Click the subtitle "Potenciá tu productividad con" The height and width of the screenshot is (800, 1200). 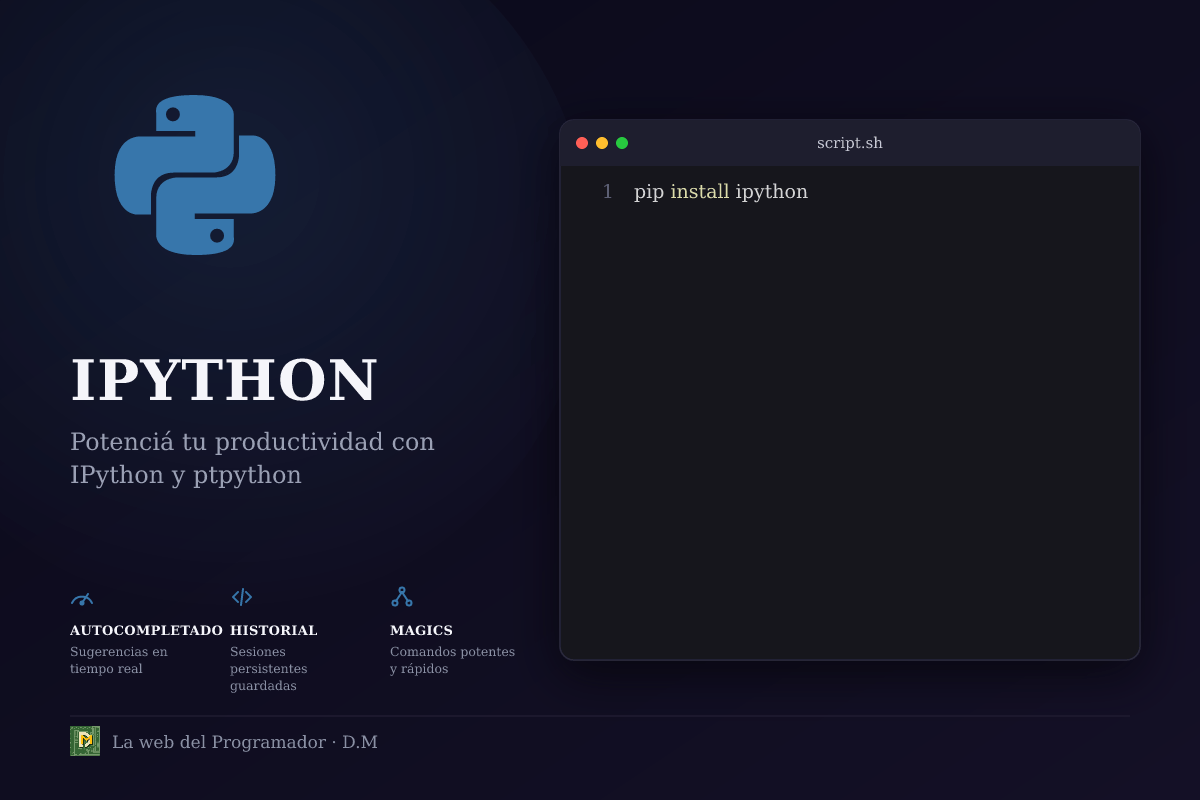click(x=252, y=442)
